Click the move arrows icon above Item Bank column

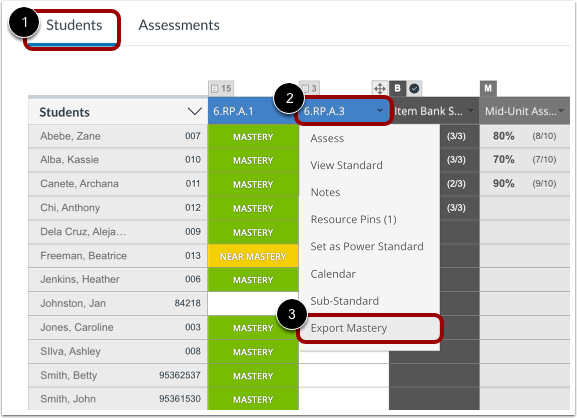(x=379, y=89)
